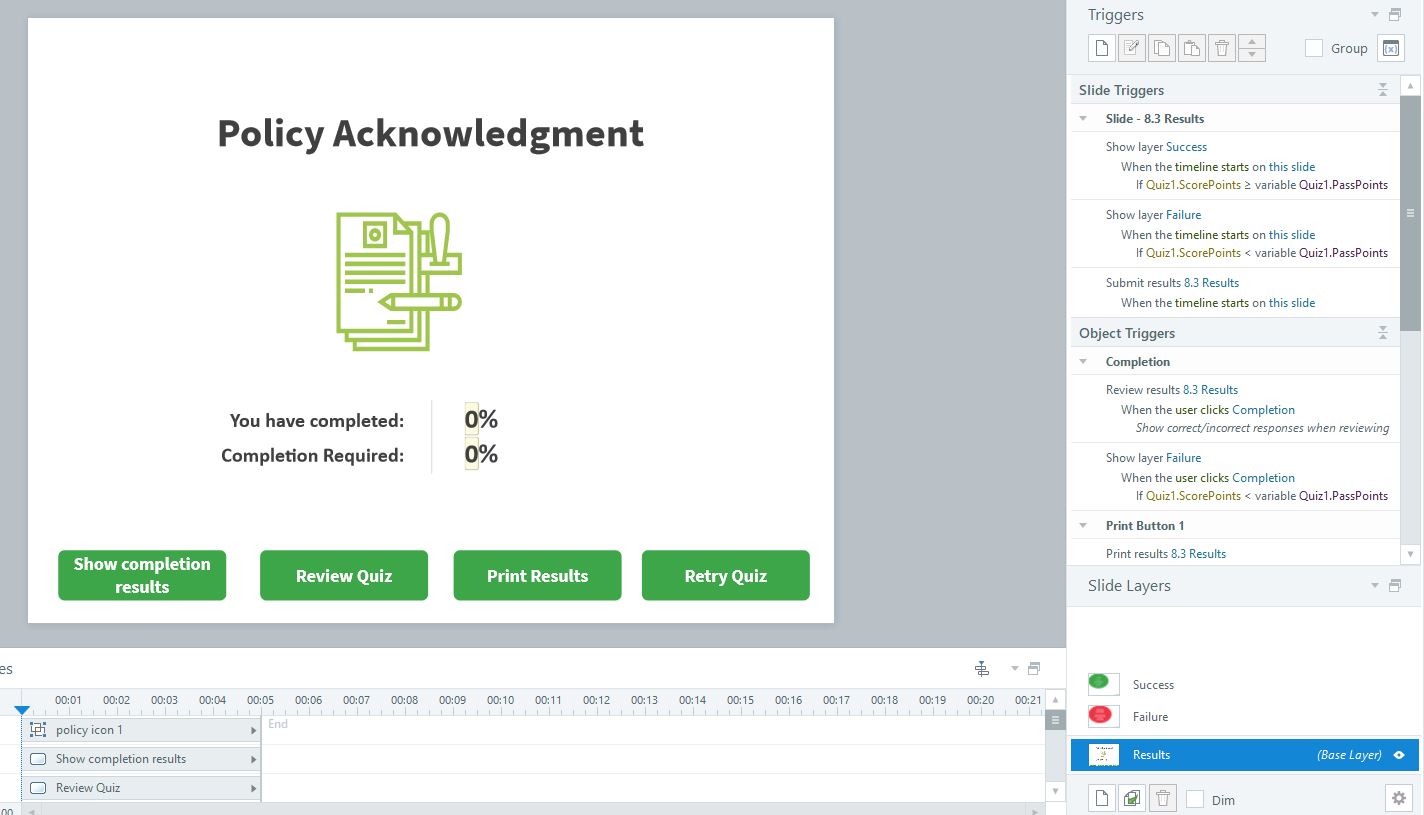The image size is (1424, 815).
Task: Select the Policy Acknowledgment title text
Action: [431, 134]
